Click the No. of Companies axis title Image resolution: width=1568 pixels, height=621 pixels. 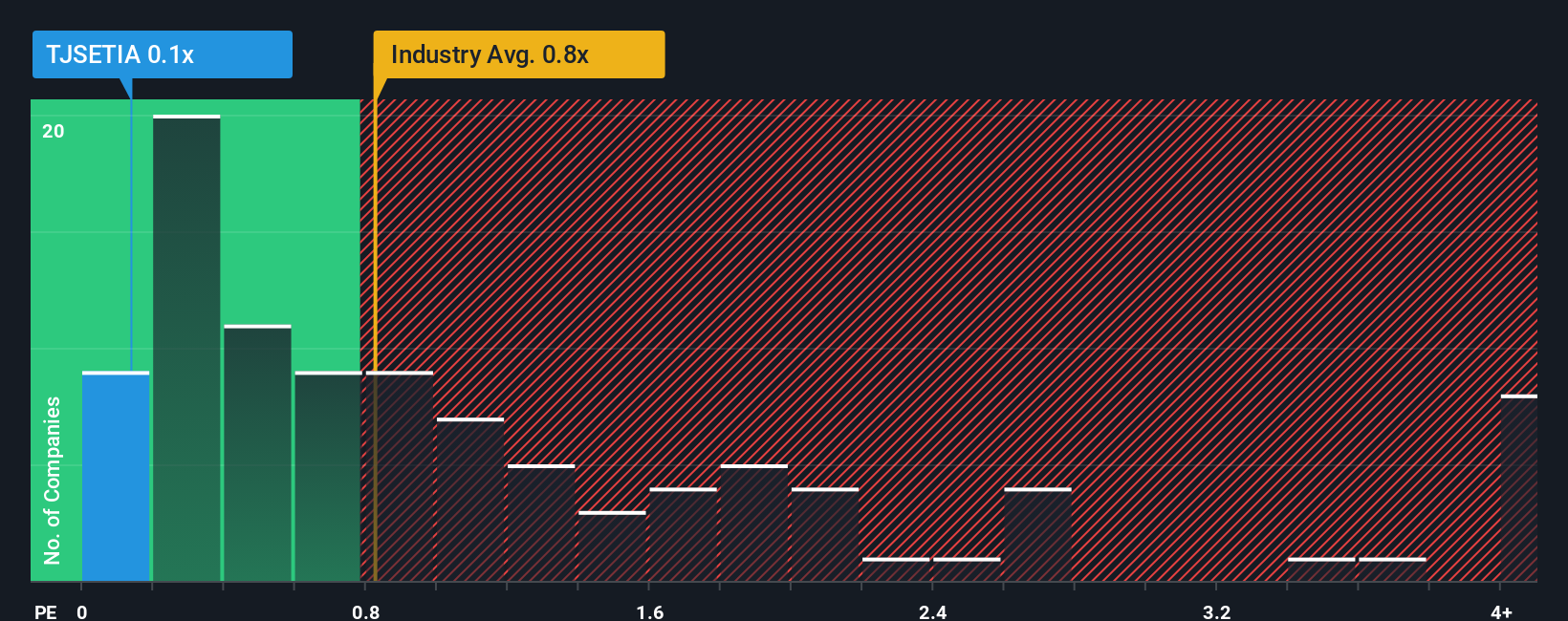[x=53, y=481]
